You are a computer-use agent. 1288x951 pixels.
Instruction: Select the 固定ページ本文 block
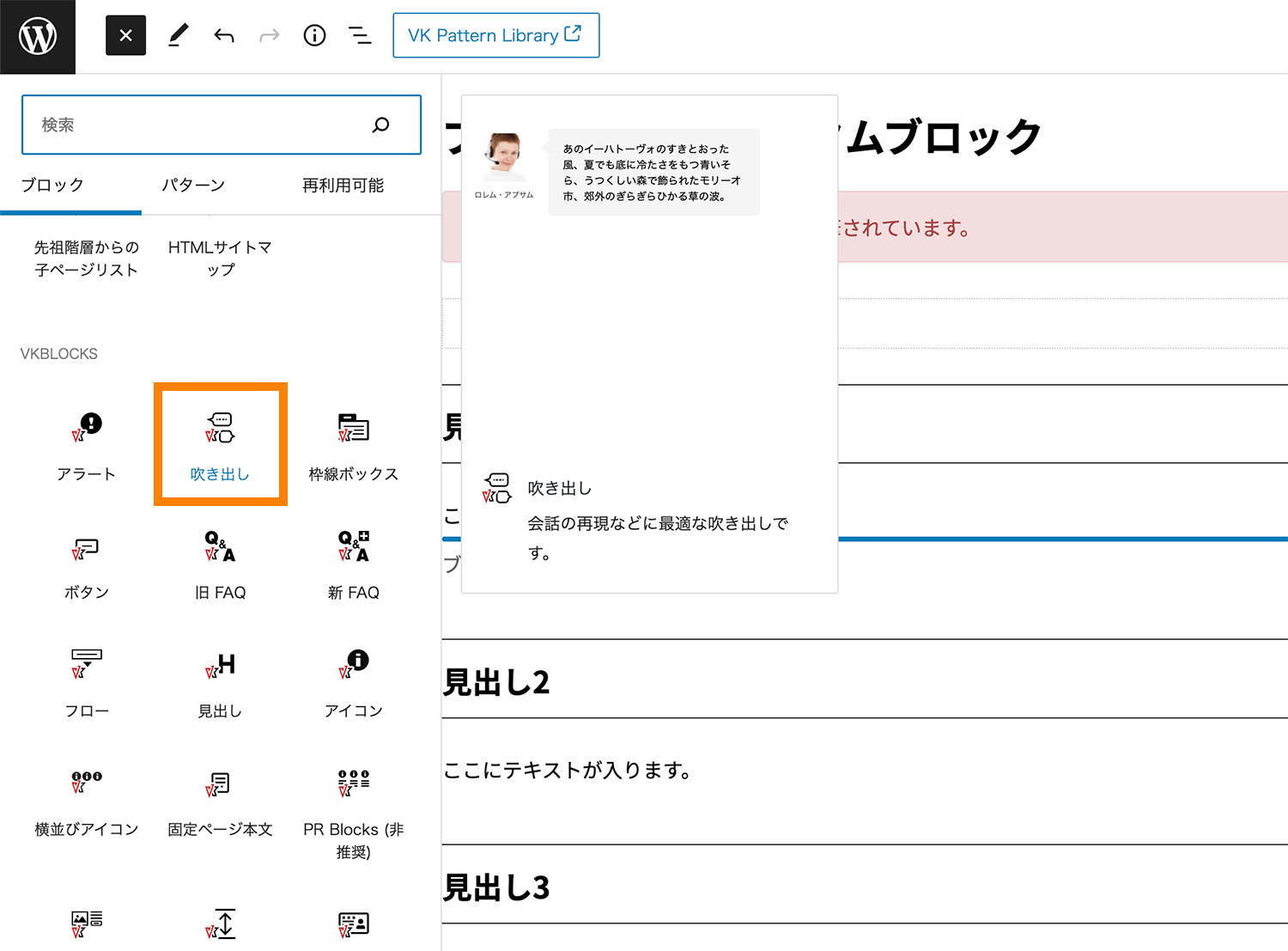pyautogui.click(x=220, y=799)
